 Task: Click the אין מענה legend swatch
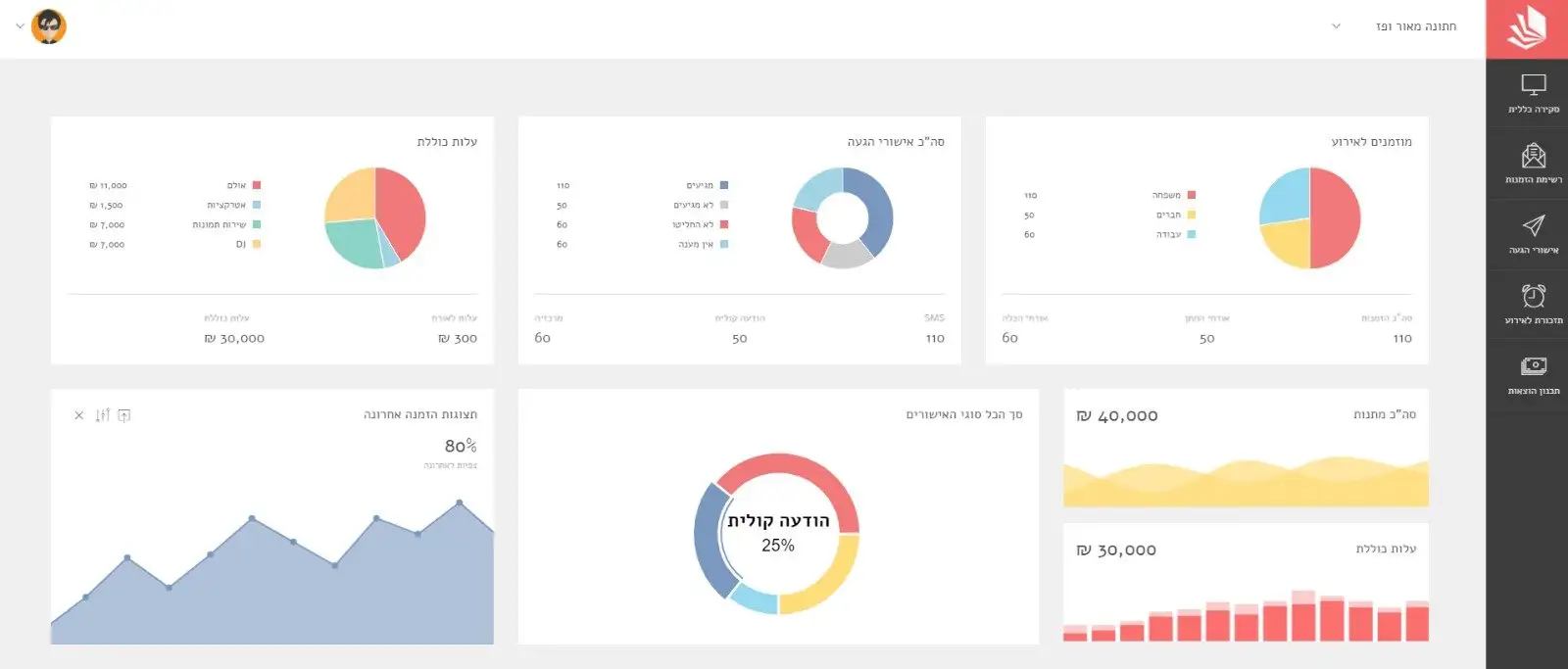(x=724, y=244)
